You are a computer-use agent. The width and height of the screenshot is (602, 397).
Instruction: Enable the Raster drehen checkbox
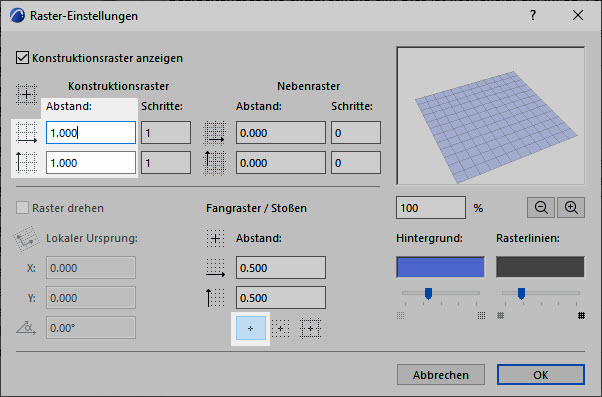tap(22, 208)
